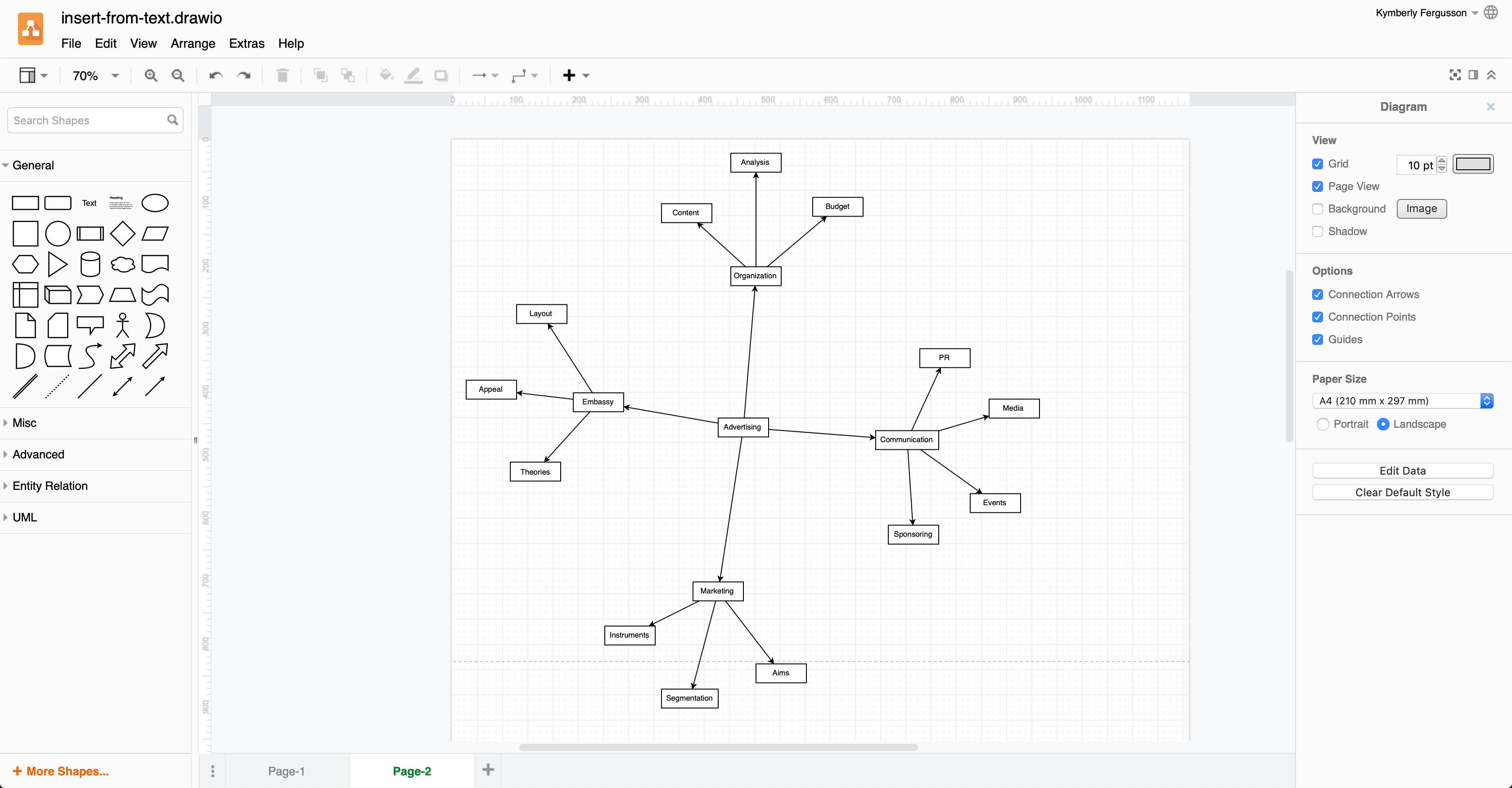Toggle the Page View checkbox
This screenshot has height=788, width=1512.
[x=1318, y=186]
